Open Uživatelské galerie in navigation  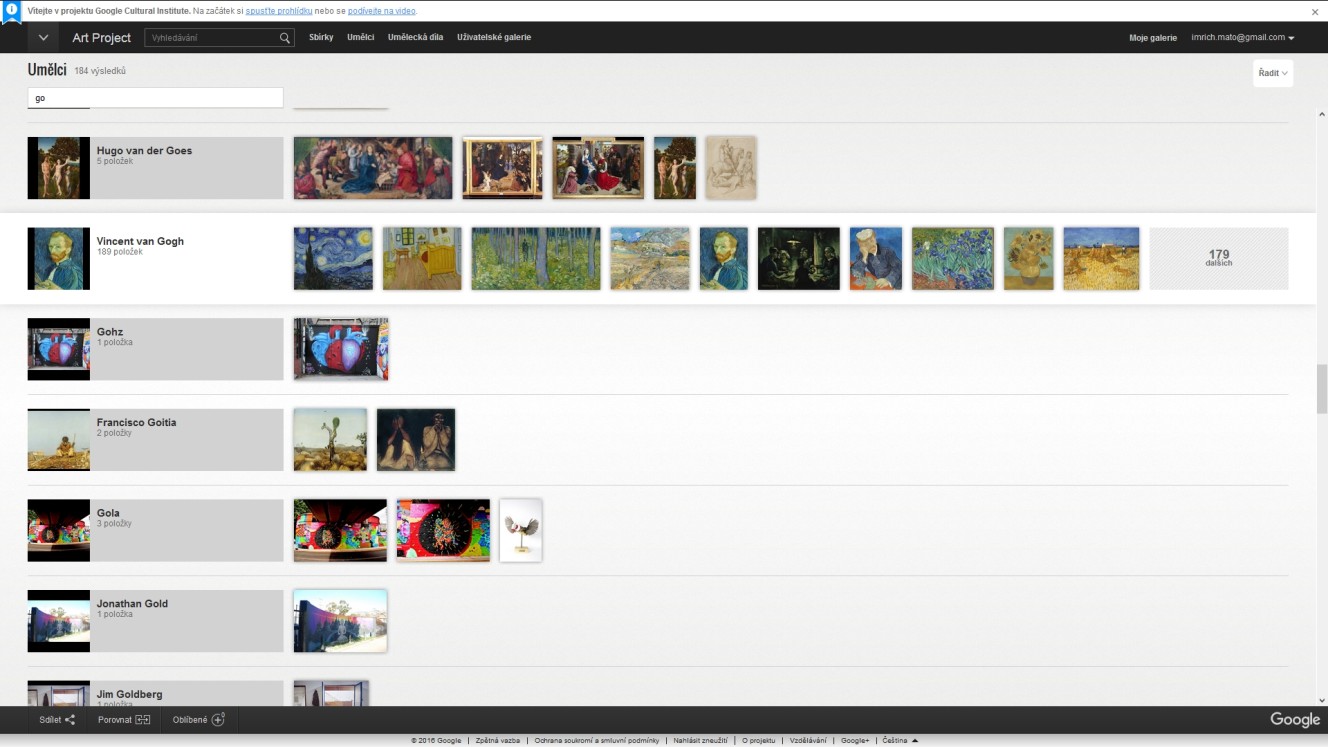pos(494,38)
